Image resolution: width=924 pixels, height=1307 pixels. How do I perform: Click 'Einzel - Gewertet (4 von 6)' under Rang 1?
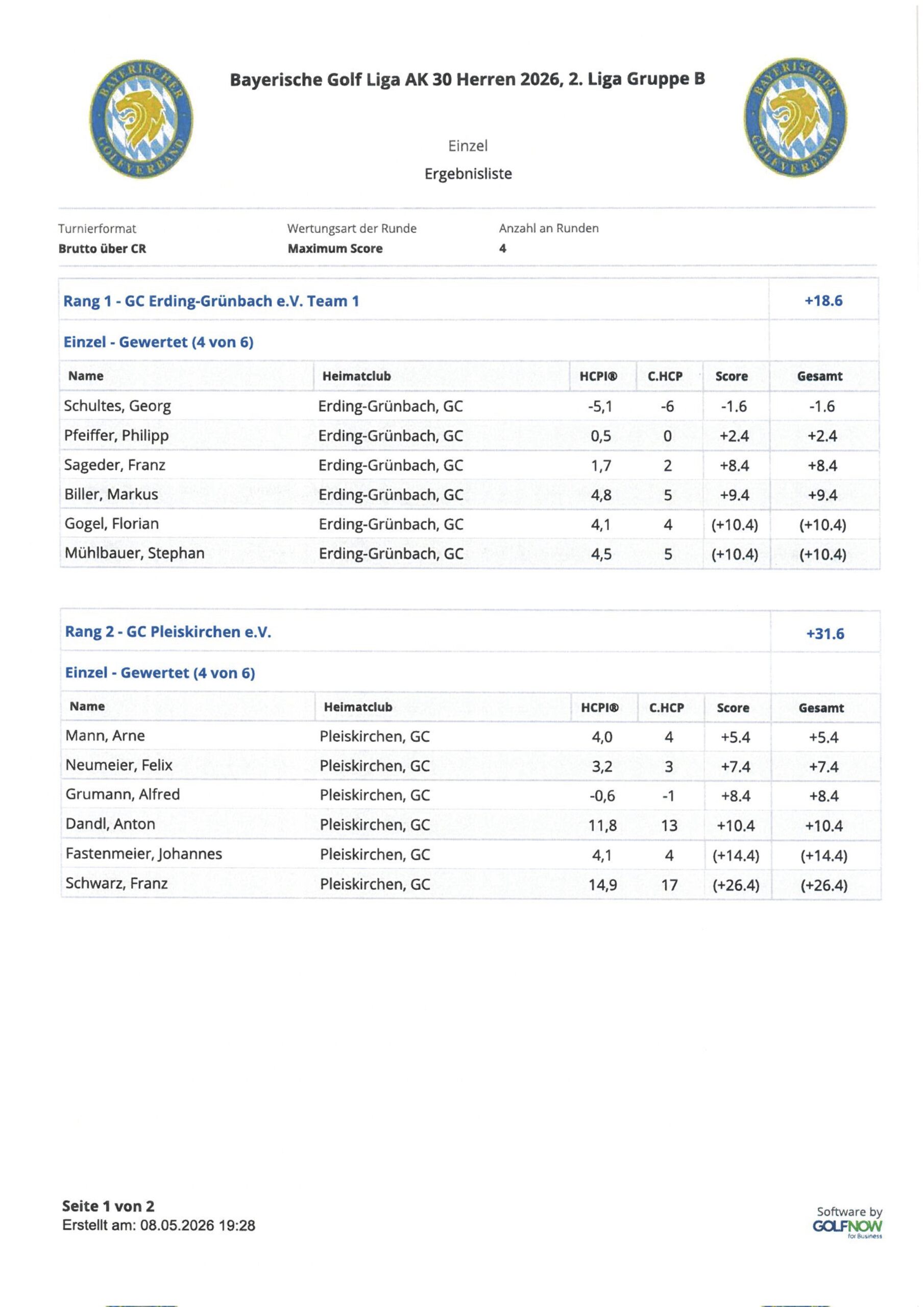point(158,342)
